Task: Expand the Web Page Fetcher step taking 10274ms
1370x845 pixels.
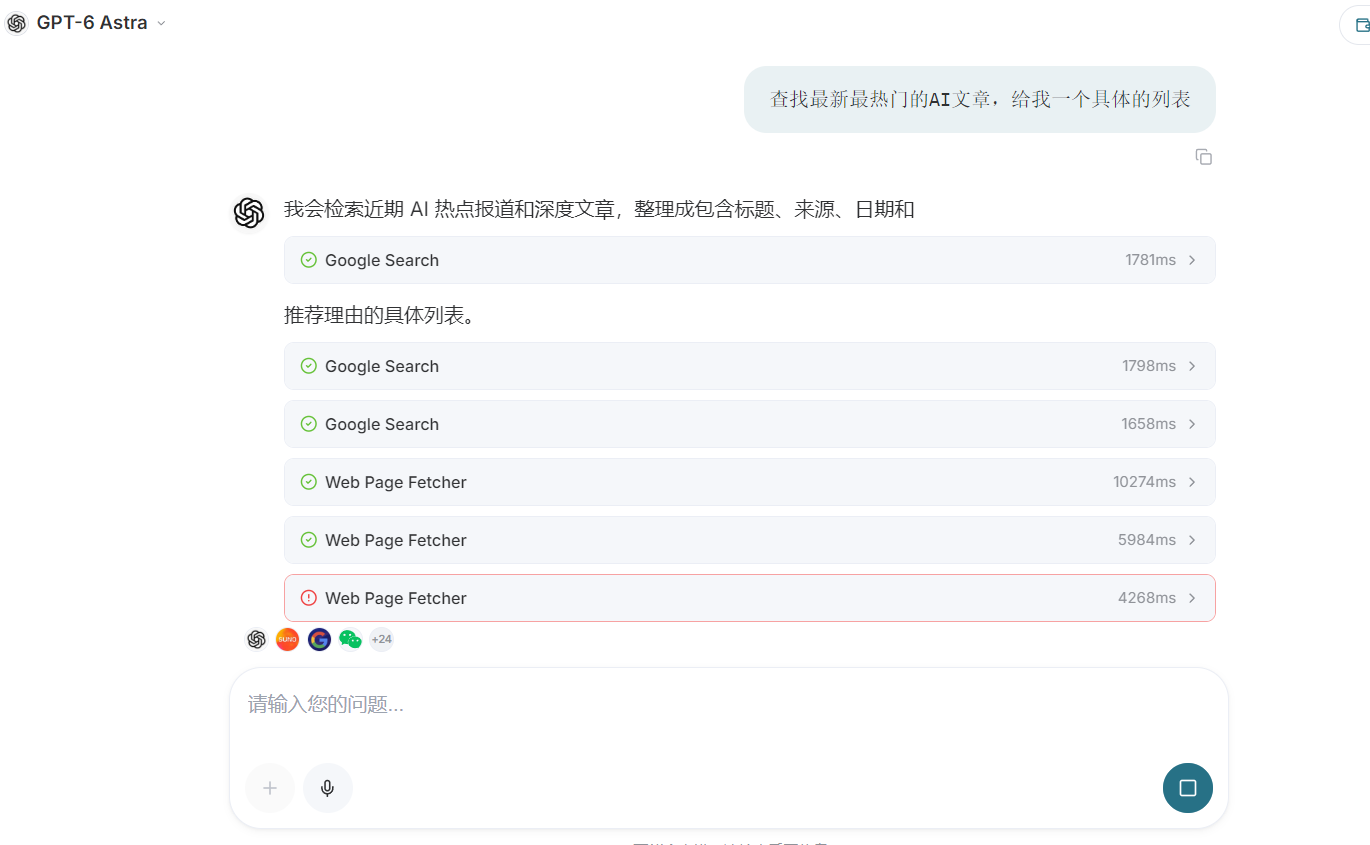Action: (750, 482)
